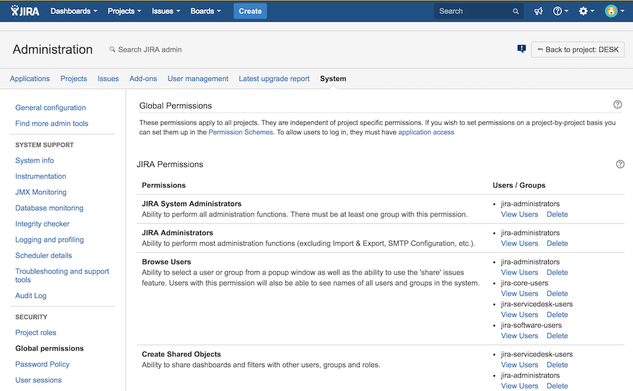Screen dimensions: 633x391
Task: Expand the Projects dropdown menu
Action: coord(124,11)
